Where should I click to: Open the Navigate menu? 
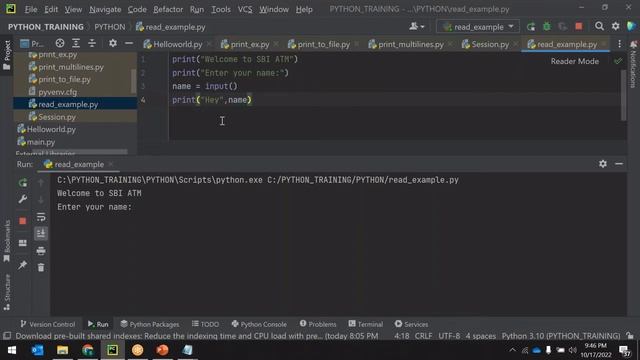(105, 9)
